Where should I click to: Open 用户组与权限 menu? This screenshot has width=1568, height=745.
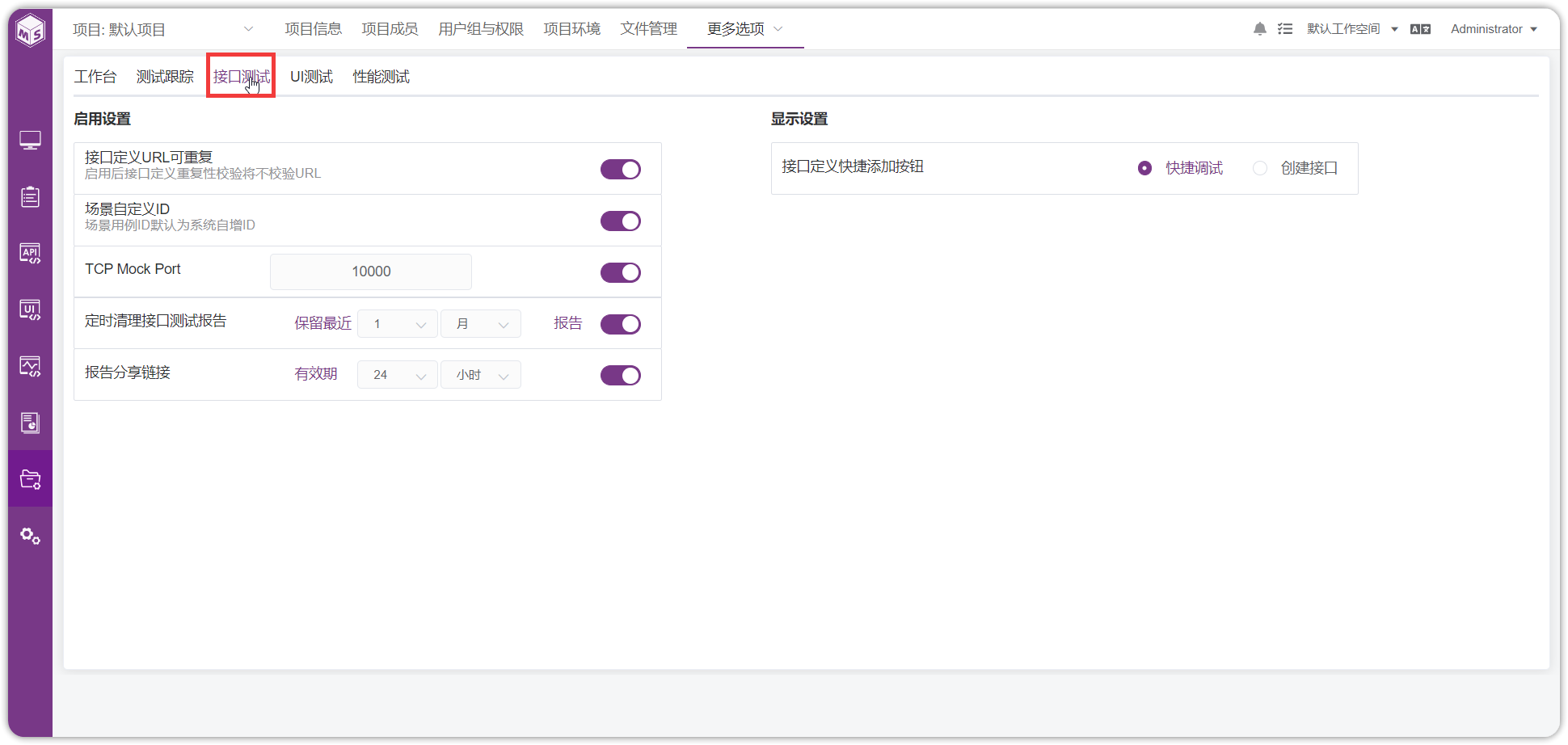(481, 29)
